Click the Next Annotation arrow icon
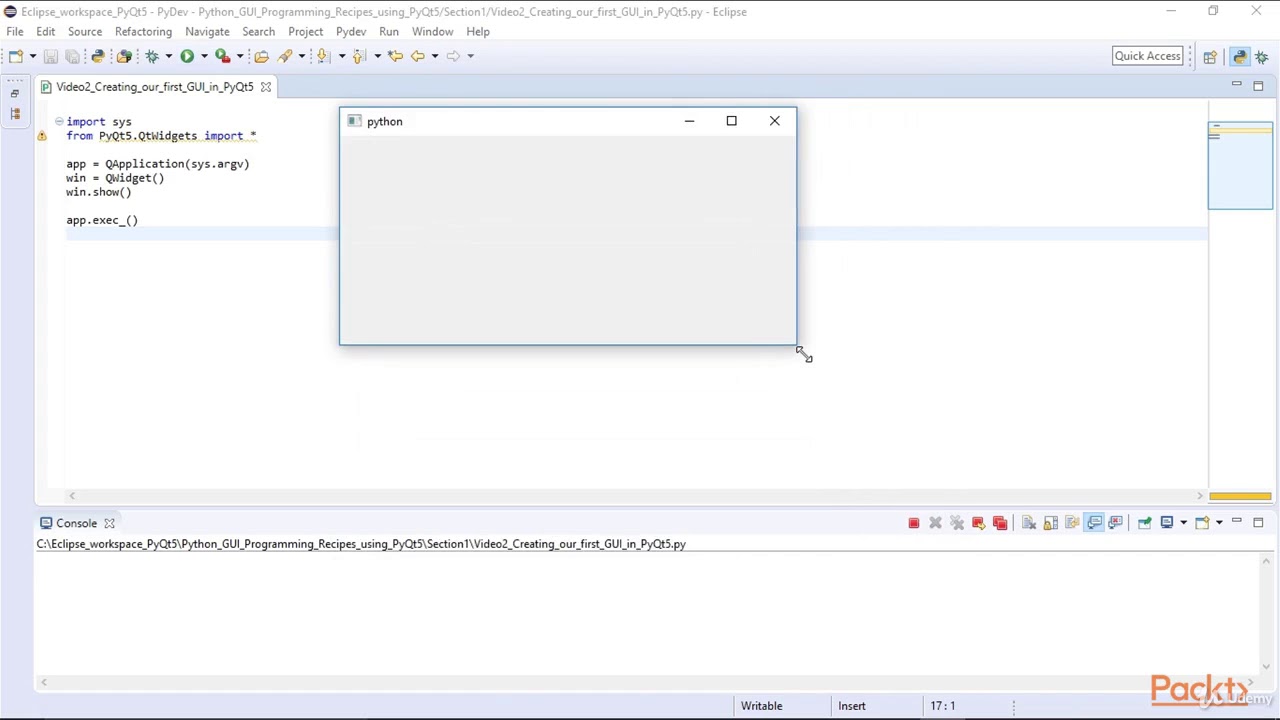The image size is (1280, 720). (323, 56)
